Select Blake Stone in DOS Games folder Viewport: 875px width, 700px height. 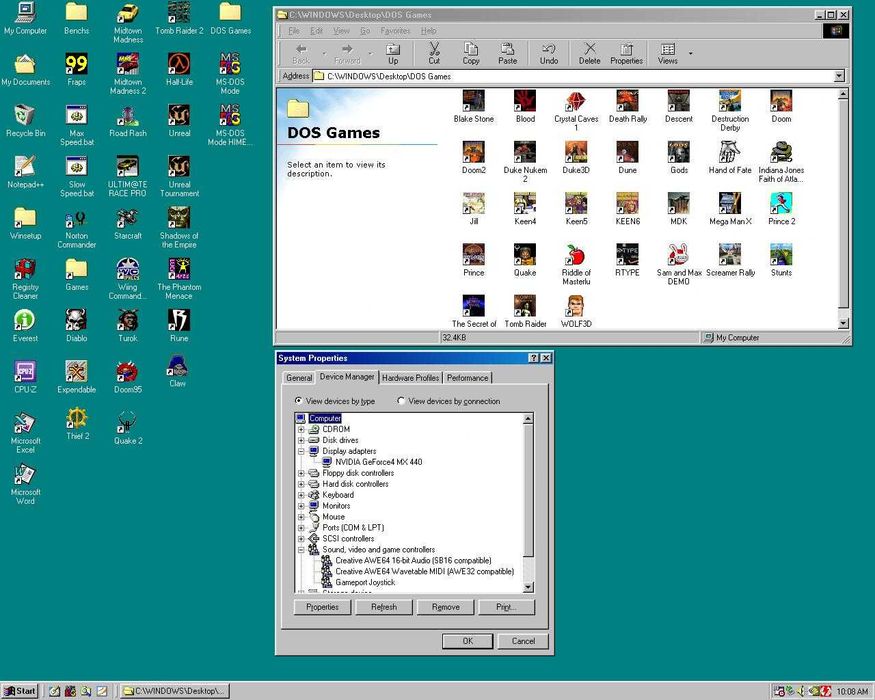pos(473,106)
